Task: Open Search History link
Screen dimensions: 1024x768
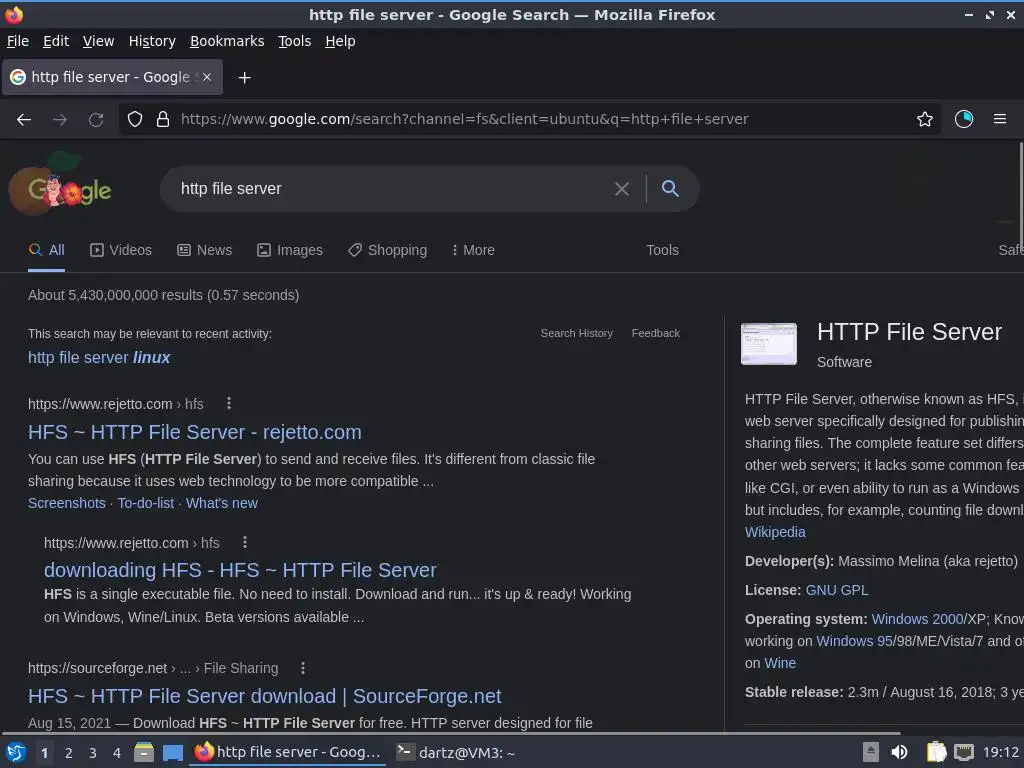Action: coord(577,333)
